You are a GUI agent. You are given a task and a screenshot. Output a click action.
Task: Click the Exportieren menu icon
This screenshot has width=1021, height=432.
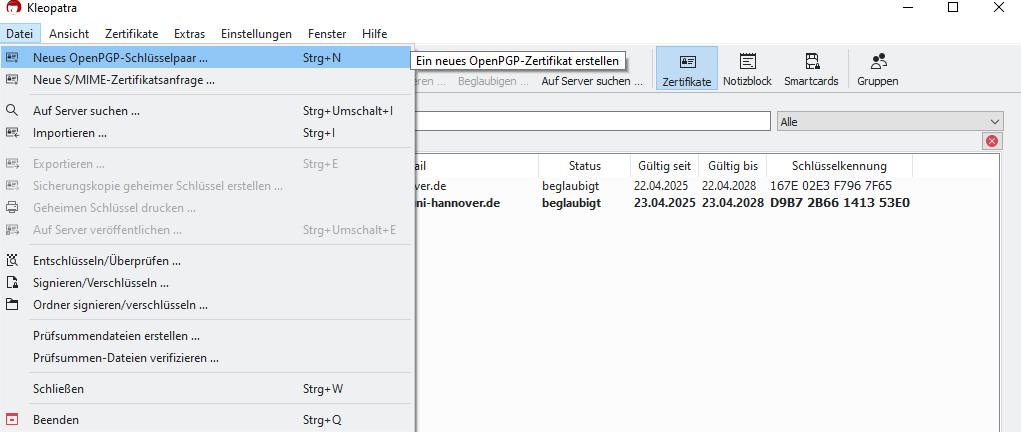click(x=12, y=163)
